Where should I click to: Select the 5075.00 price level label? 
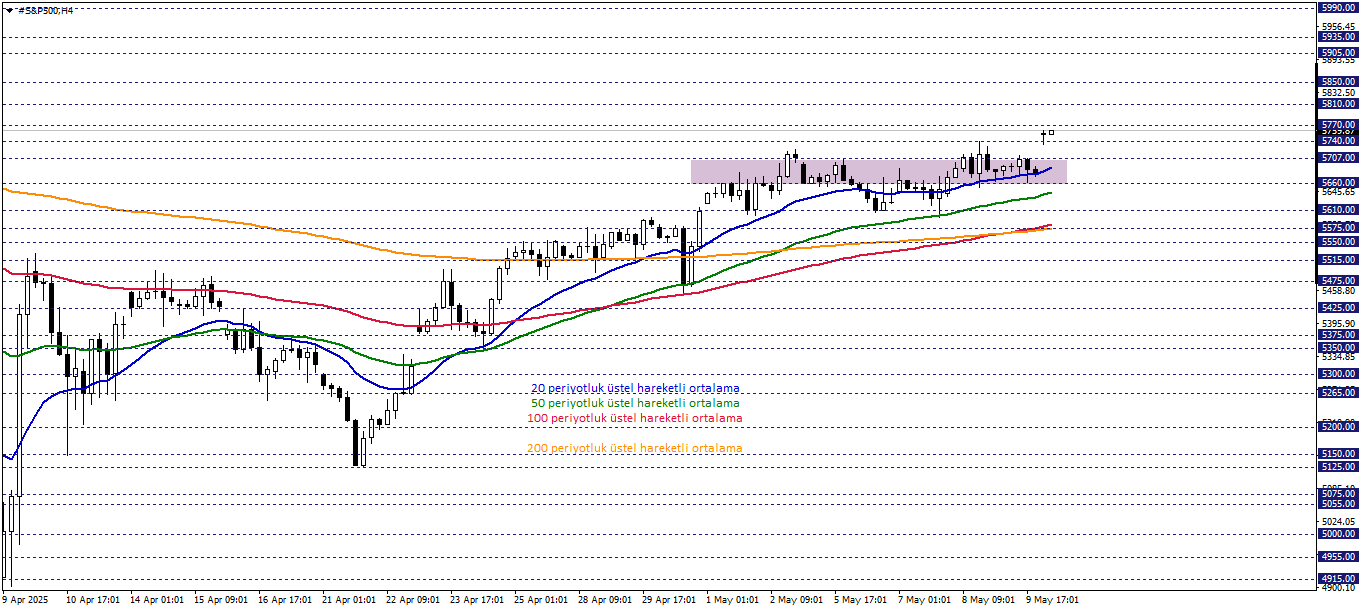coord(1338,493)
